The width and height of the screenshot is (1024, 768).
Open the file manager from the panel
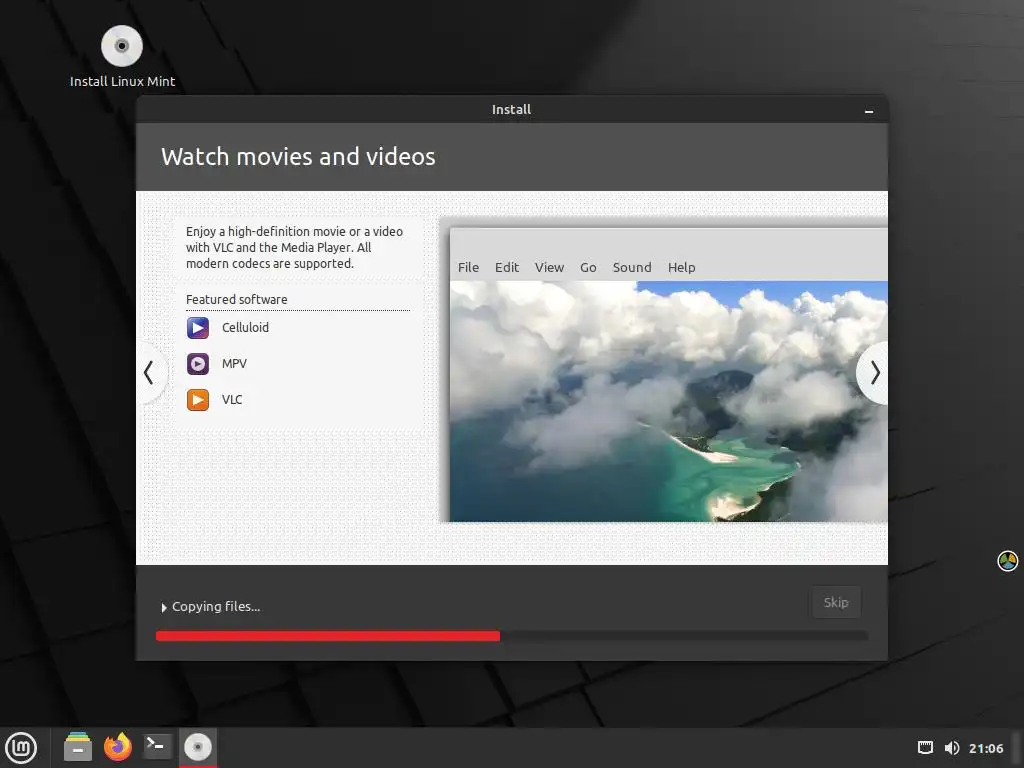point(78,746)
